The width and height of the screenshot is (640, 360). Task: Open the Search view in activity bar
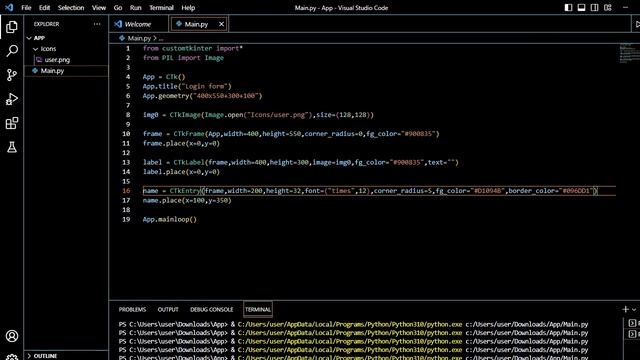(12, 51)
